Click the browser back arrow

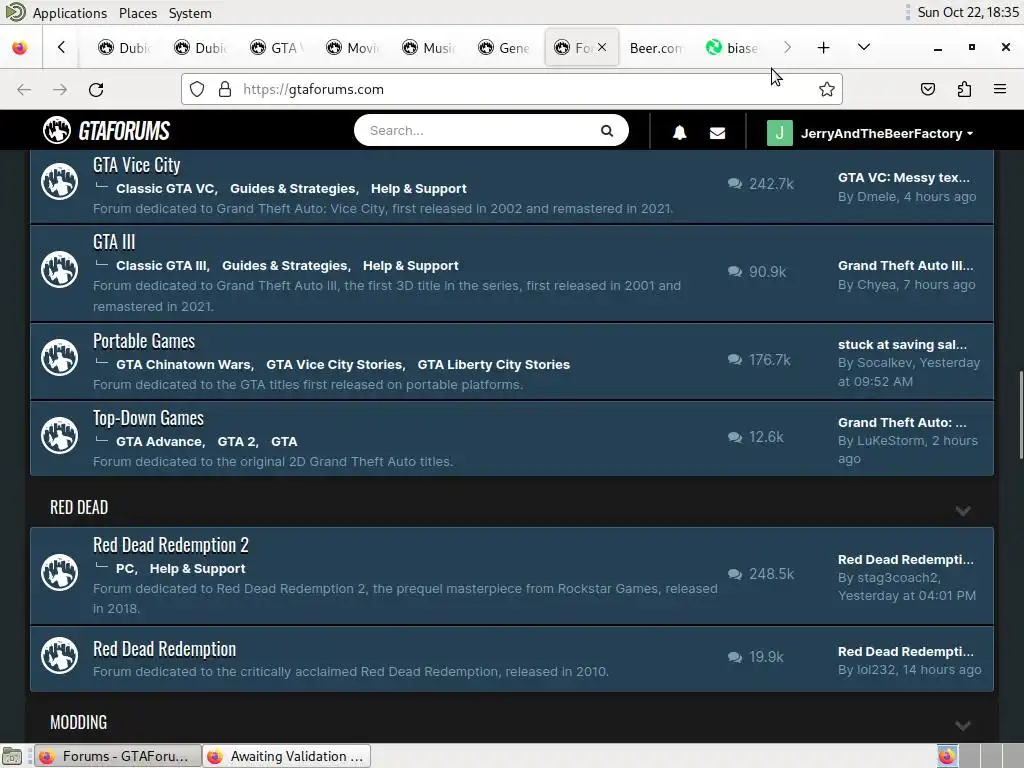(x=24, y=89)
